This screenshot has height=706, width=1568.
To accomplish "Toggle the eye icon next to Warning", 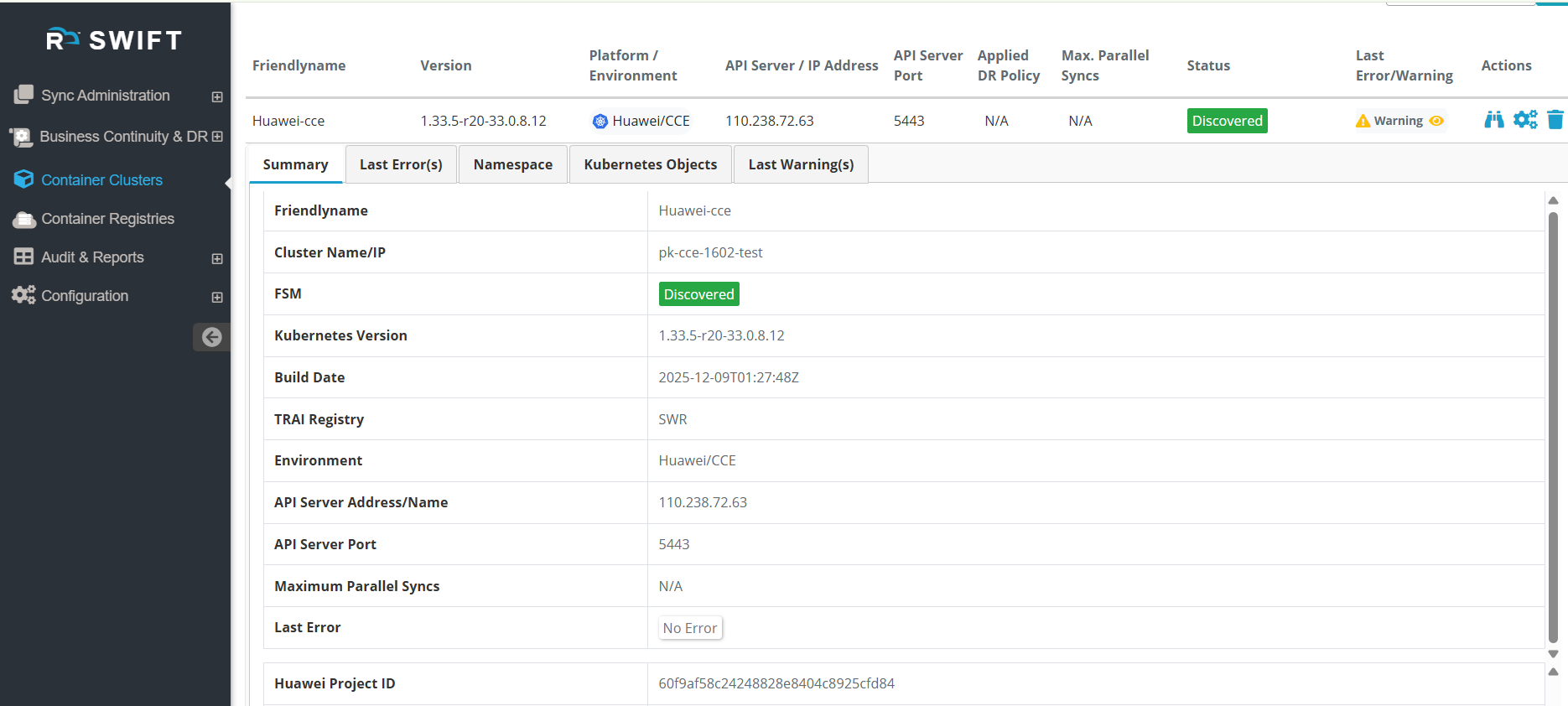I will (1436, 121).
